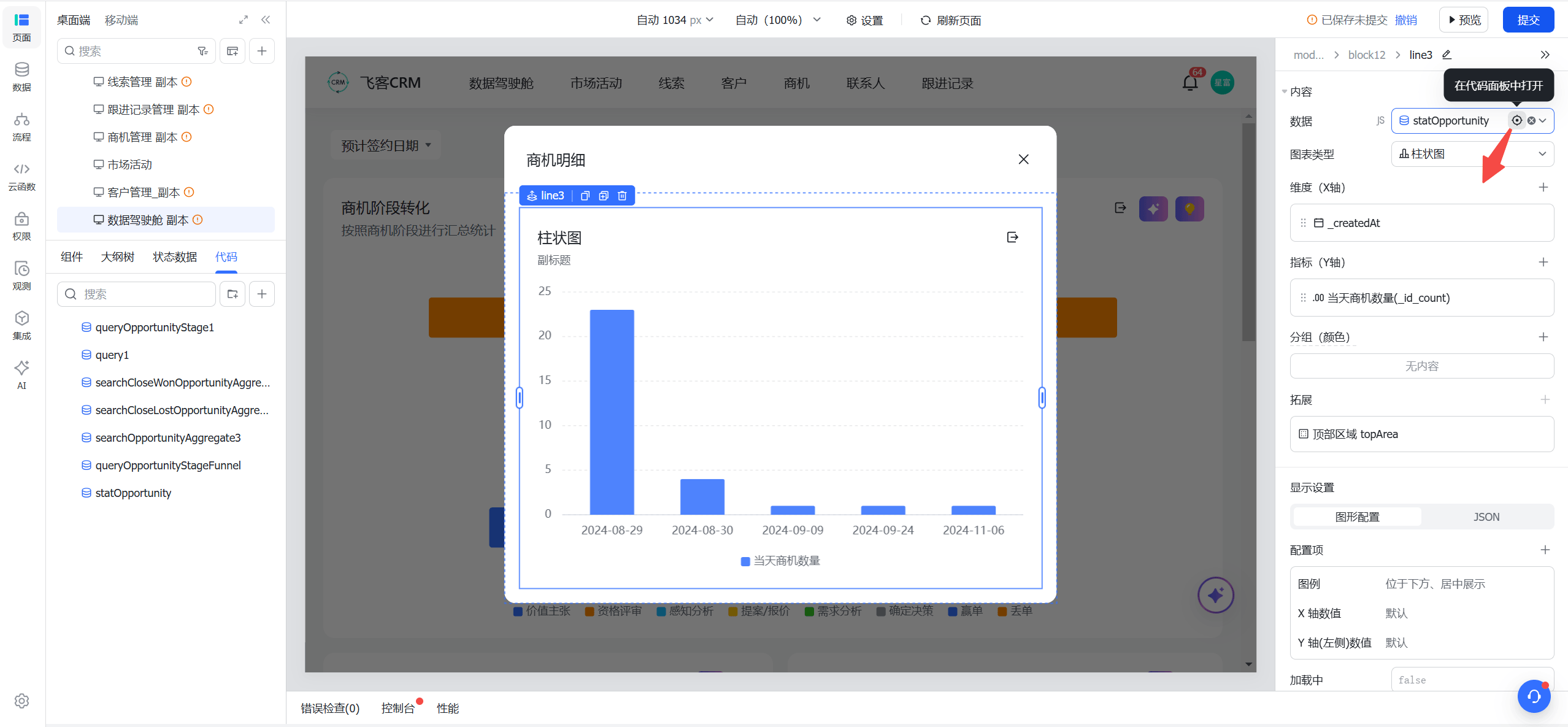This screenshot has height=727, width=1568.
Task: Switch to the 大纲树 tab
Action: 117,257
